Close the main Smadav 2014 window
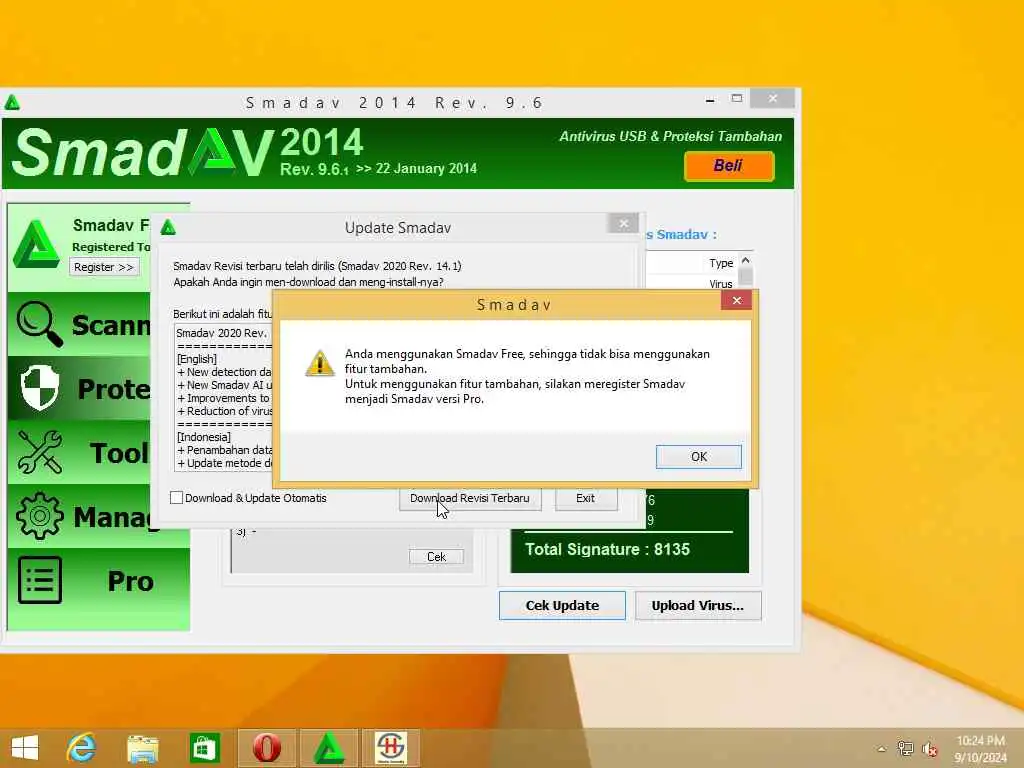 (x=773, y=99)
